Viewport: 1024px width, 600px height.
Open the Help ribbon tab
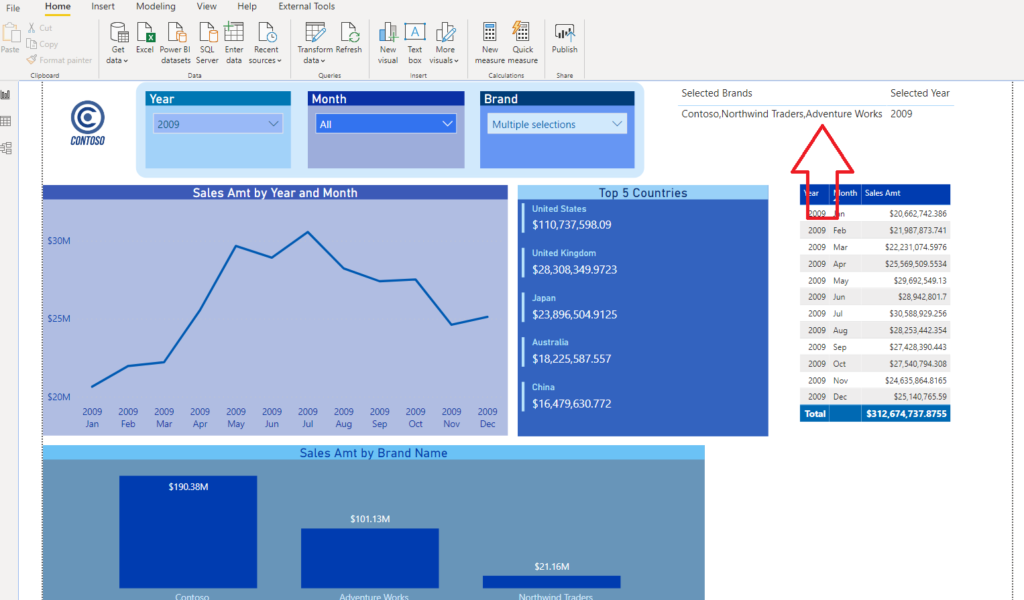247,7
